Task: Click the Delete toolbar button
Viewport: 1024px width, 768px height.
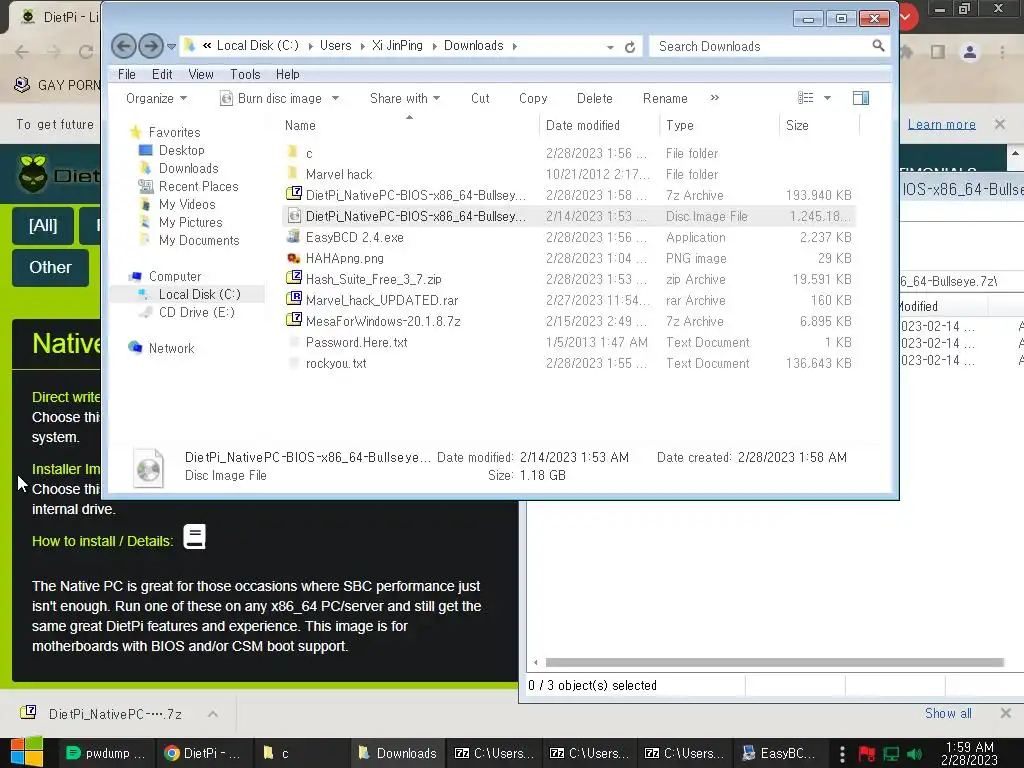Action: [x=594, y=98]
